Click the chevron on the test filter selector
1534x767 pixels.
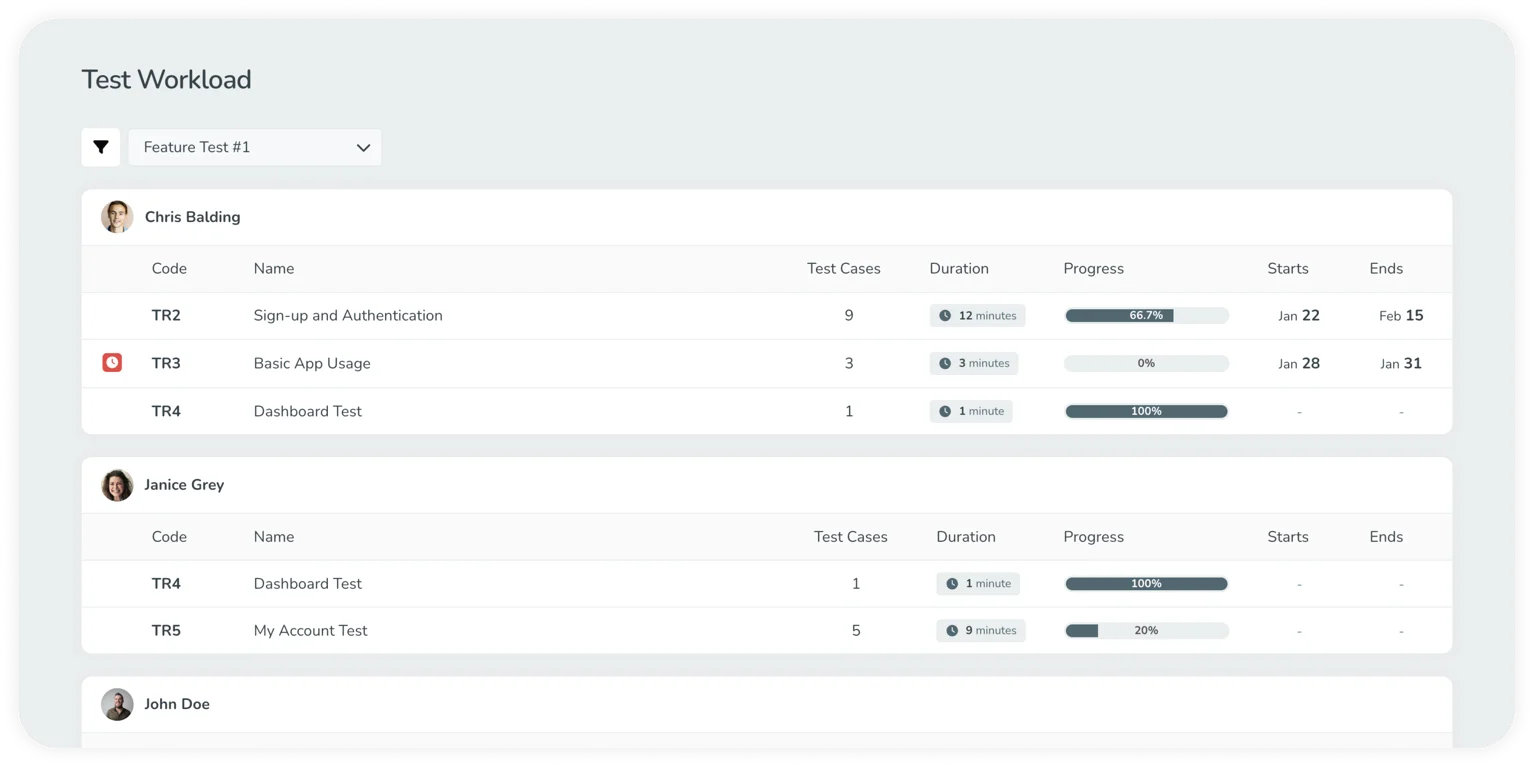coord(363,147)
